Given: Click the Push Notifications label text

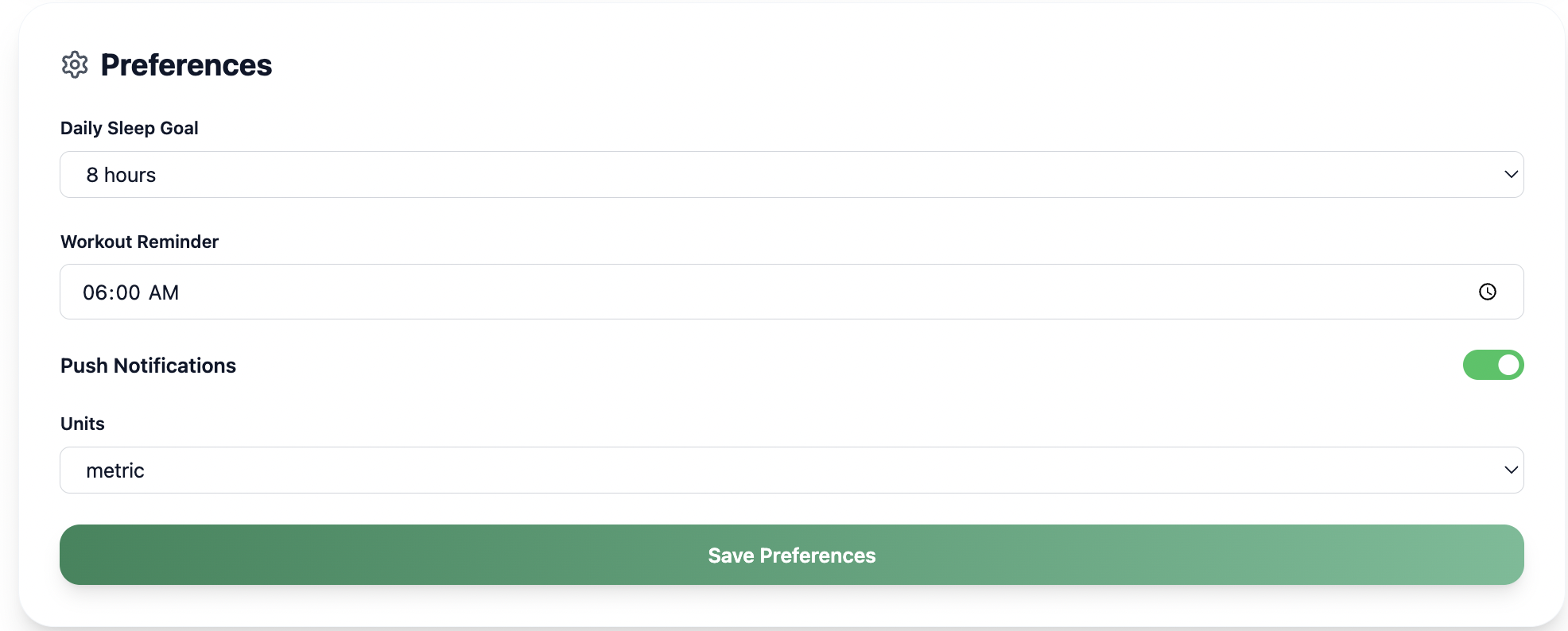Looking at the screenshot, I should pyautogui.click(x=148, y=366).
